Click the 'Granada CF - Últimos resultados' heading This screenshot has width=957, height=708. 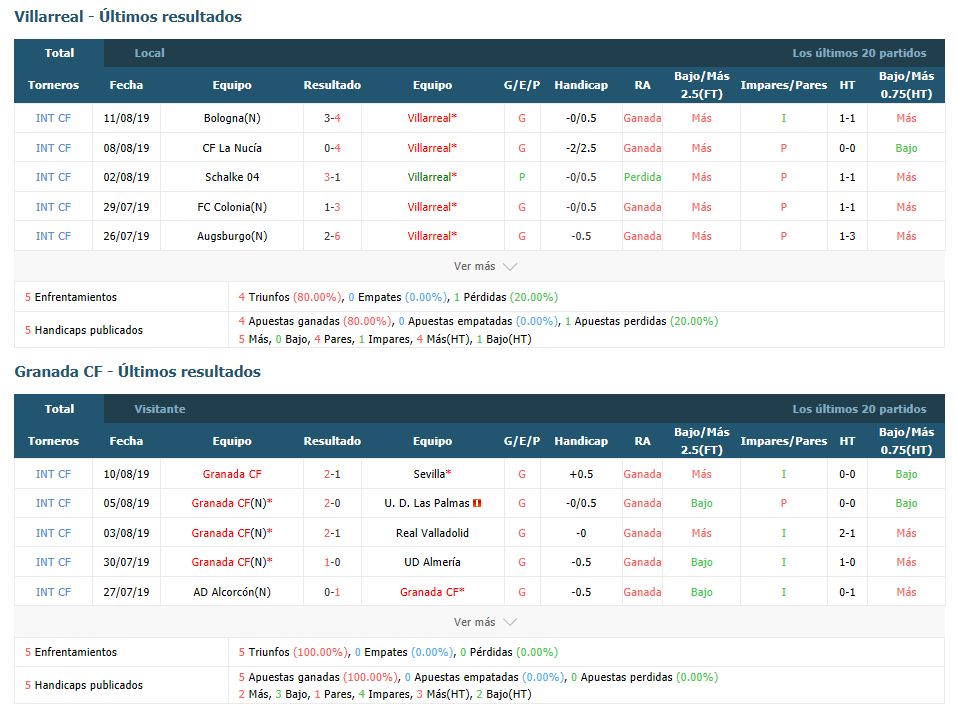(x=137, y=372)
